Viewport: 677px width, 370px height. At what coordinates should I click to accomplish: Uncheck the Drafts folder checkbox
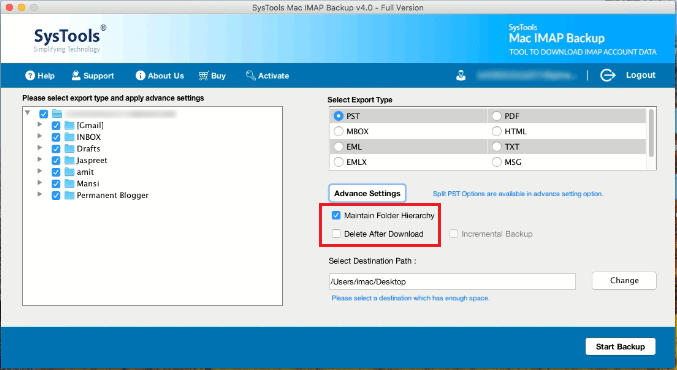56,149
